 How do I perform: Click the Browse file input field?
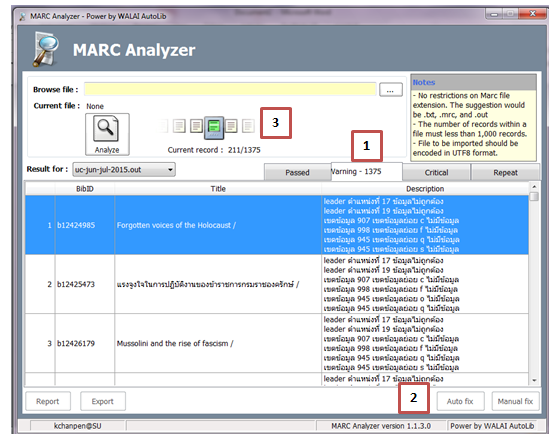coord(230,89)
